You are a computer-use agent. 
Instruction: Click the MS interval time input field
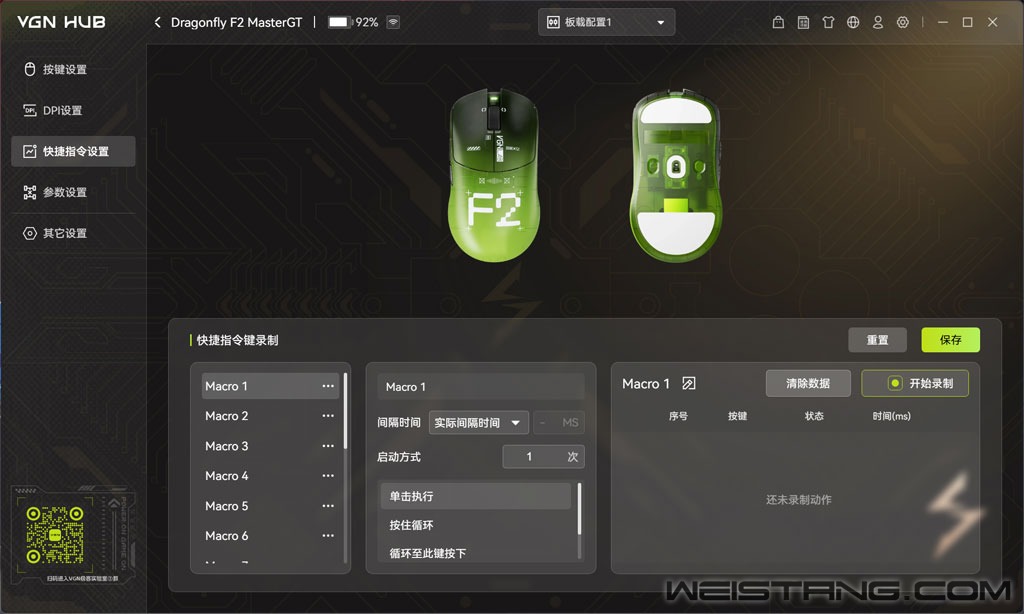tap(559, 423)
